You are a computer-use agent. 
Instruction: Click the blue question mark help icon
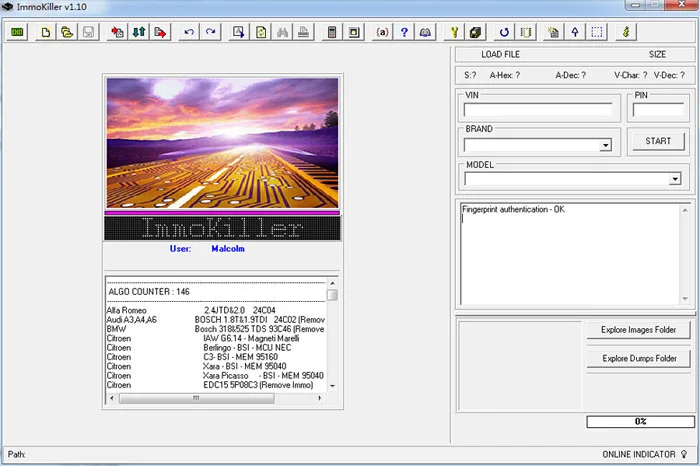(x=404, y=32)
